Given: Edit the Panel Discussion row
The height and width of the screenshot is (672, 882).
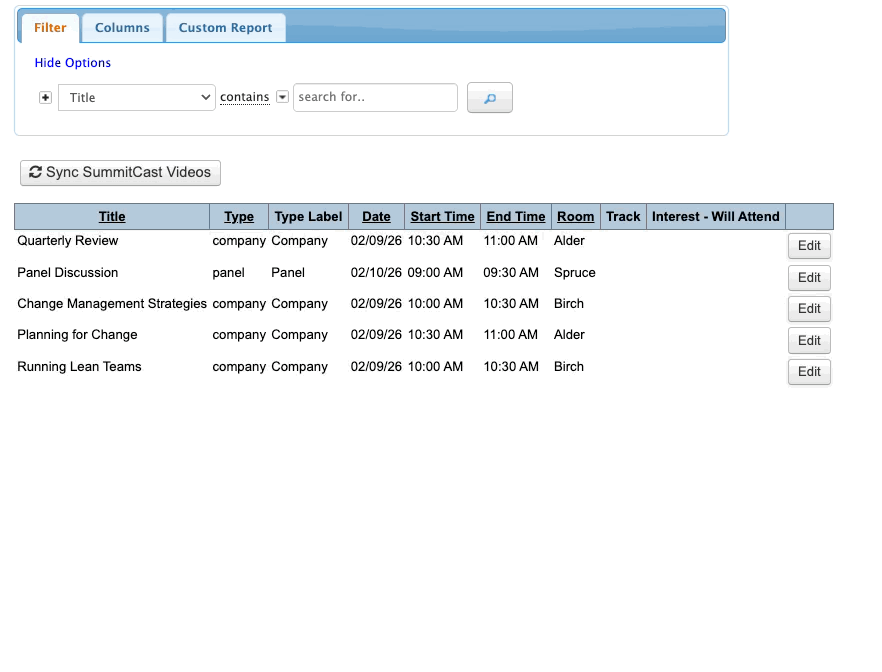Looking at the screenshot, I should [809, 278].
